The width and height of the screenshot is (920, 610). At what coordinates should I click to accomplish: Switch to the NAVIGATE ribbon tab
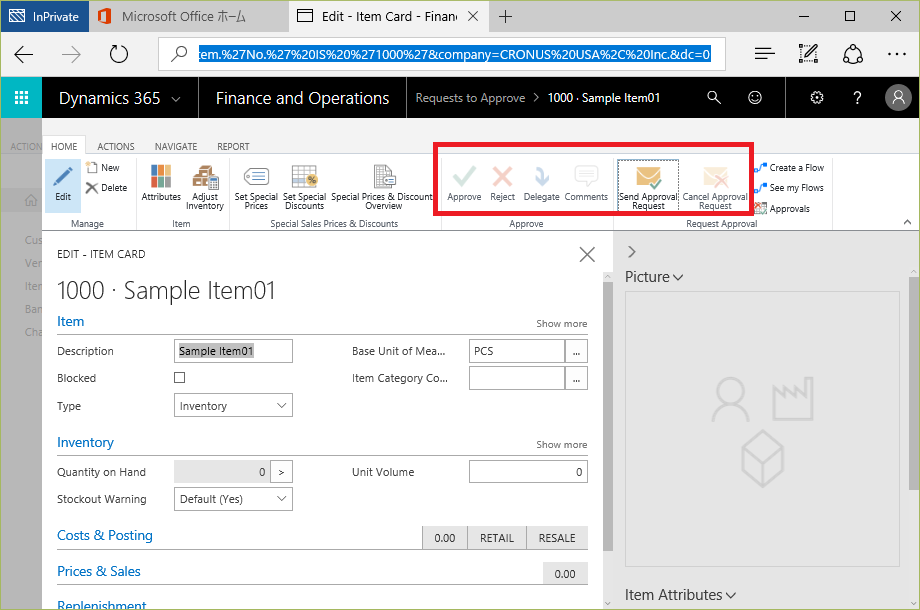click(176, 147)
